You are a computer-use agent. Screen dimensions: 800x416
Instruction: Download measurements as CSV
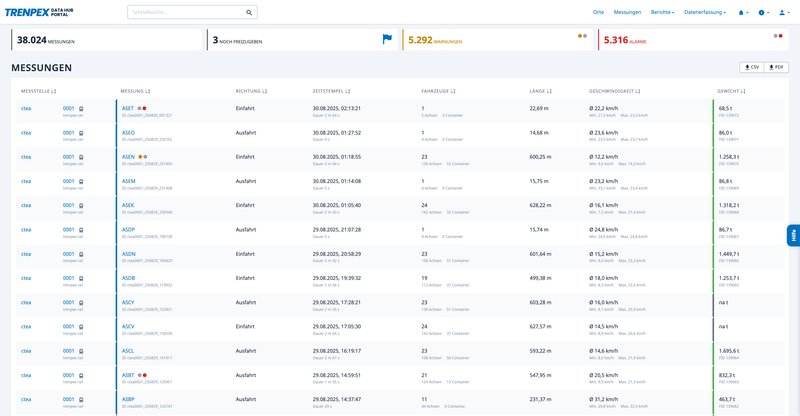coord(750,67)
